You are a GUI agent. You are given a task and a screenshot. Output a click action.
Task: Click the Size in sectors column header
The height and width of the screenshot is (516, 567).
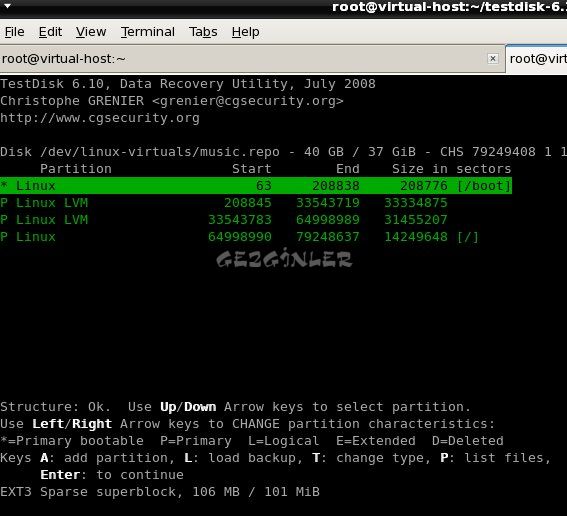tap(451, 169)
